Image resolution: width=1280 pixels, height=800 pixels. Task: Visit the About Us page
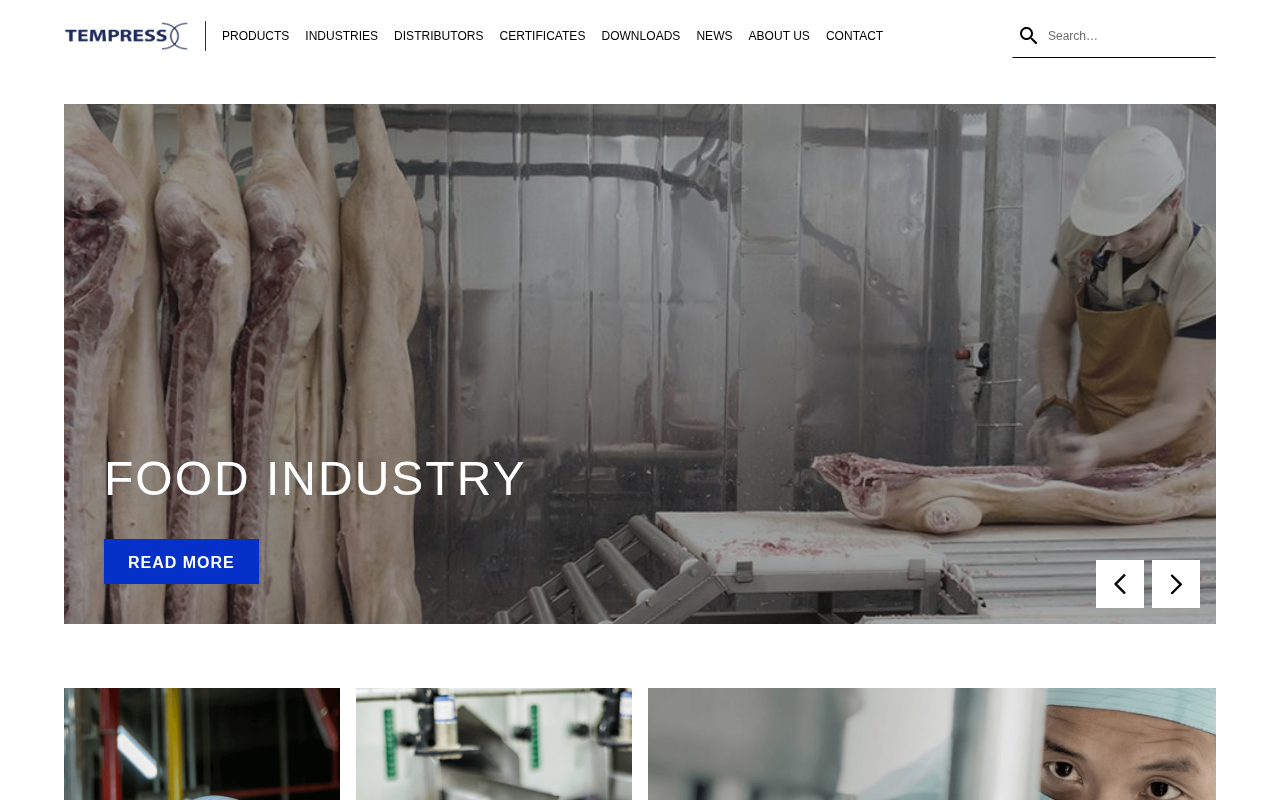(x=779, y=36)
